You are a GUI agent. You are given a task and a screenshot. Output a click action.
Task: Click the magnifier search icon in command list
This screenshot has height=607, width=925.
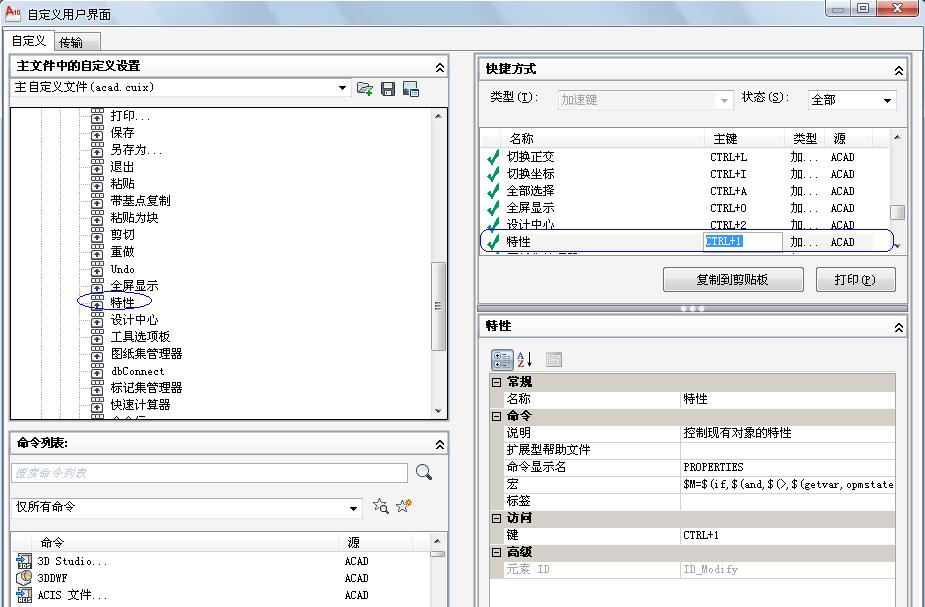[x=424, y=472]
